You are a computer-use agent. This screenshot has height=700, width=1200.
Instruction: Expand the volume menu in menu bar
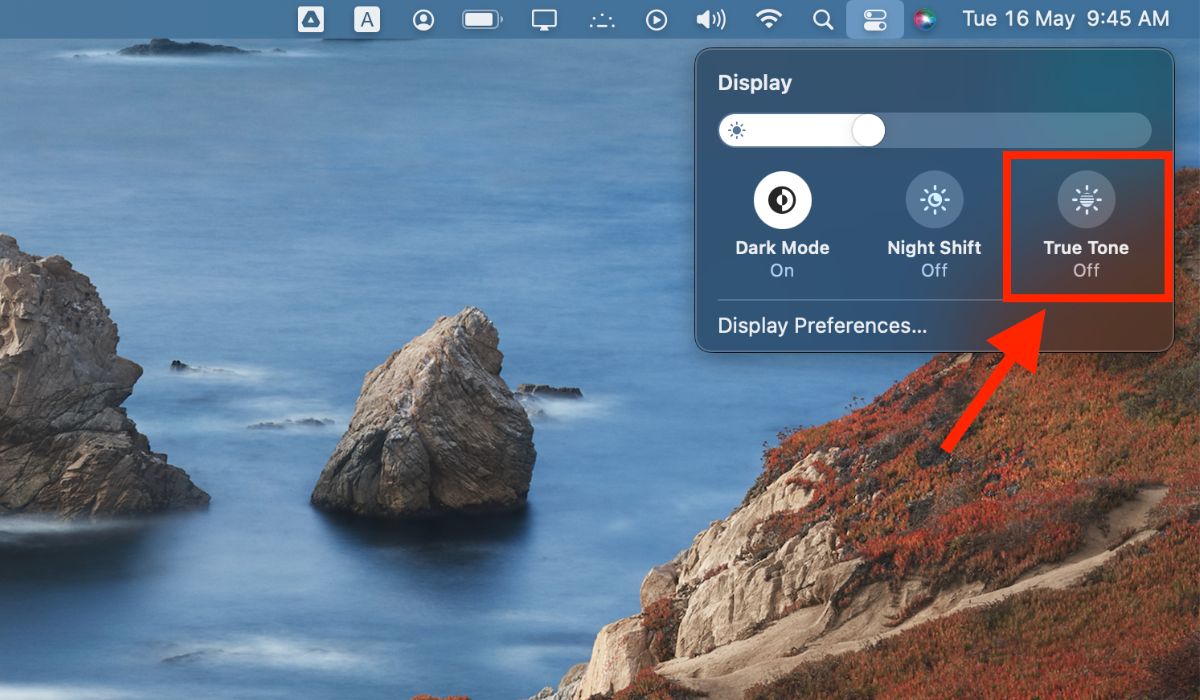coord(710,19)
